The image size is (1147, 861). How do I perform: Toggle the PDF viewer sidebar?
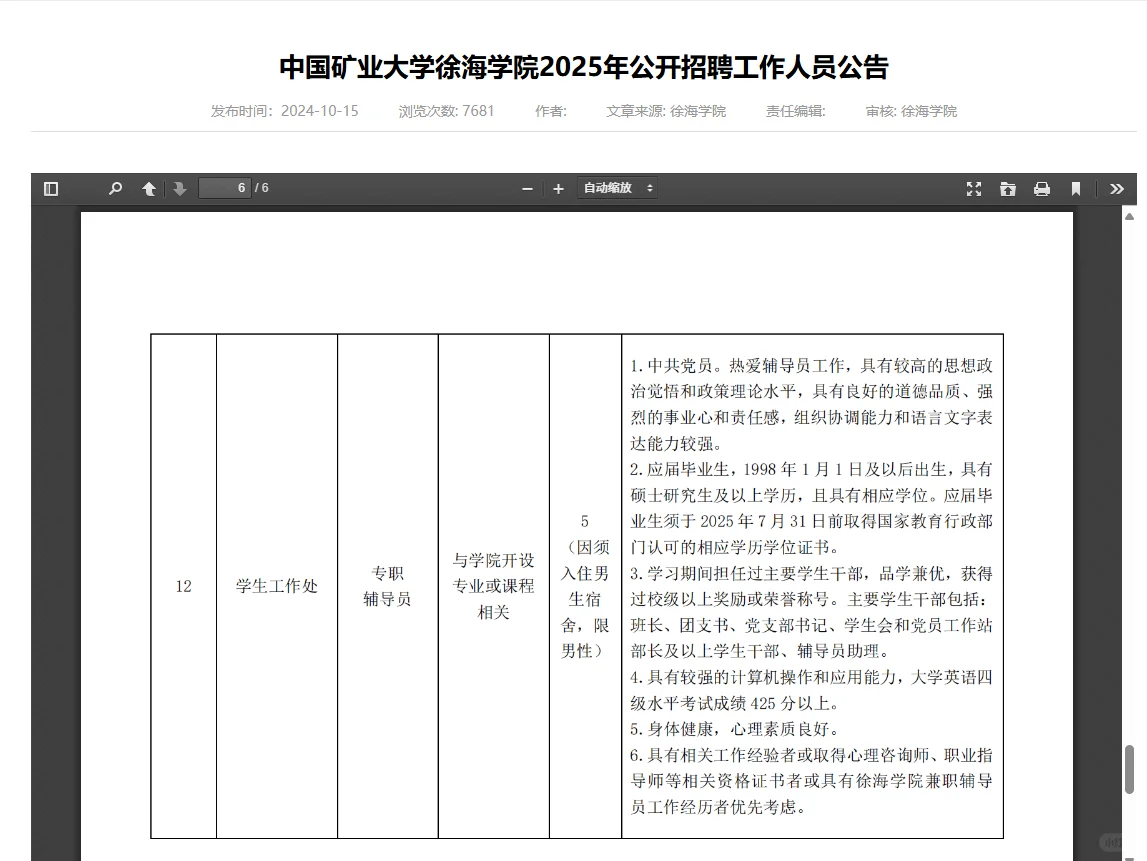pyautogui.click(x=50, y=189)
